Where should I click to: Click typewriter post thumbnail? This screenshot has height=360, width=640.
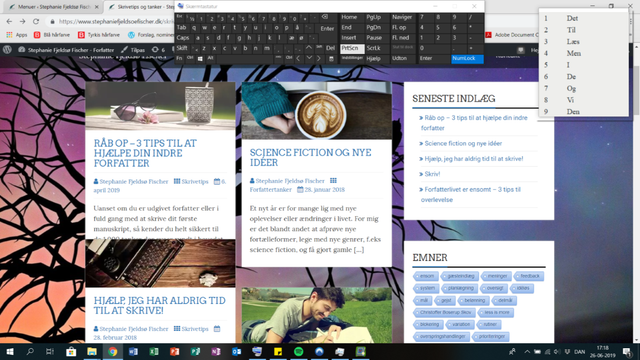(160, 263)
